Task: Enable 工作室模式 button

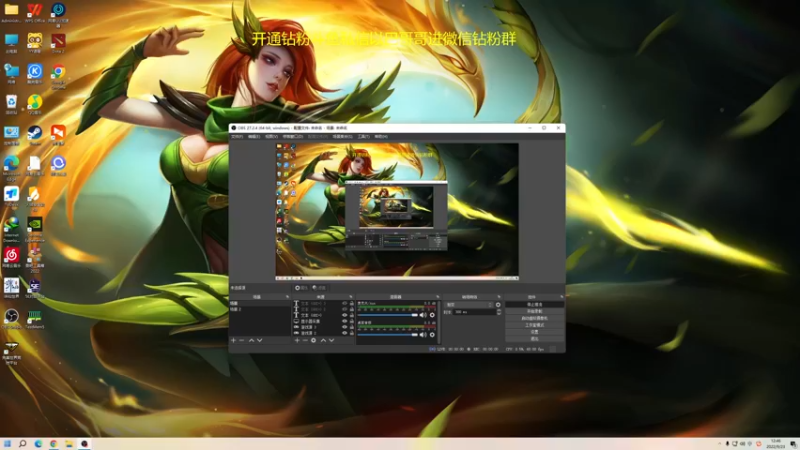Action: (x=535, y=325)
